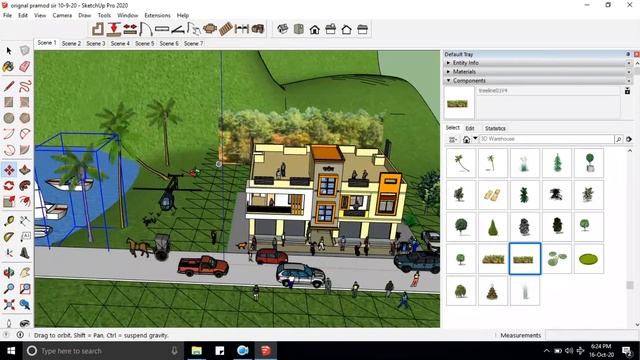Click the wooden staircase toolbar icon
The width and height of the screenshot is (640, 360).
[x=226, y=29]
